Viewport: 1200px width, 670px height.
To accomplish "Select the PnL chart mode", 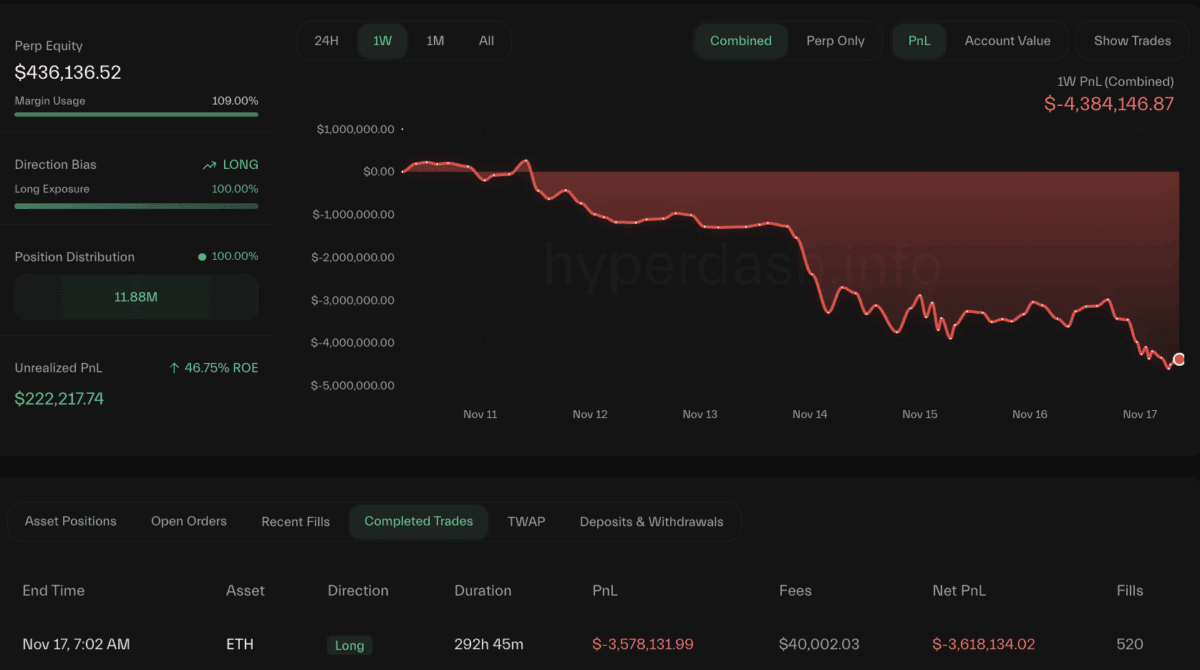I will pos(918,41).
